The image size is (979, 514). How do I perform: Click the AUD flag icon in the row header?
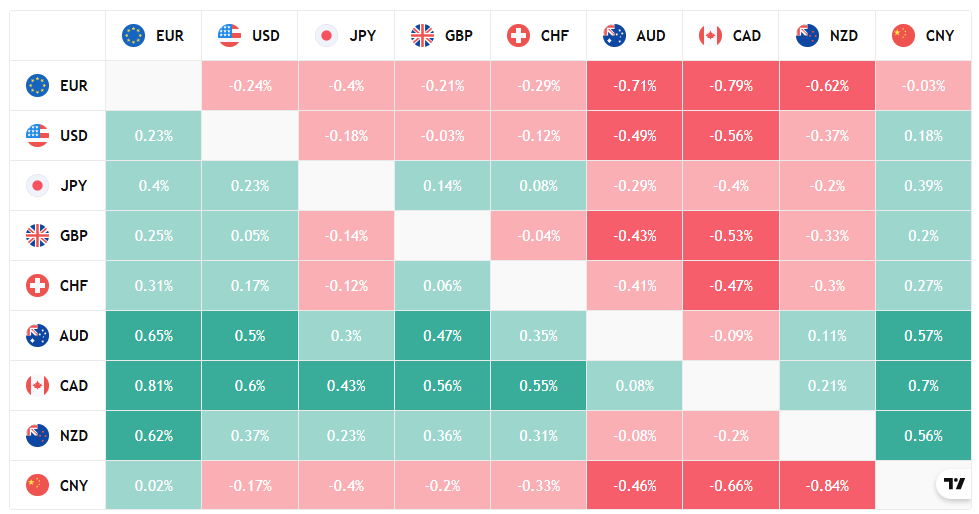38,336
